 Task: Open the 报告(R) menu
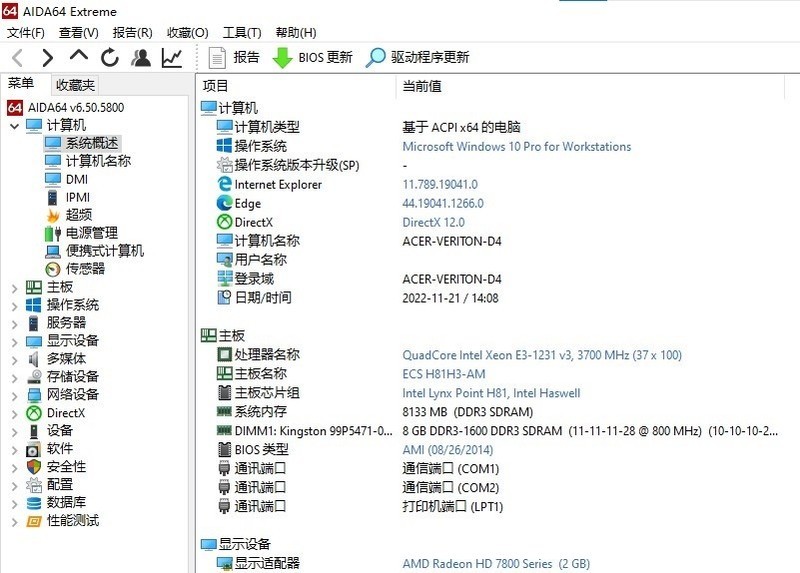pos(133,33)
